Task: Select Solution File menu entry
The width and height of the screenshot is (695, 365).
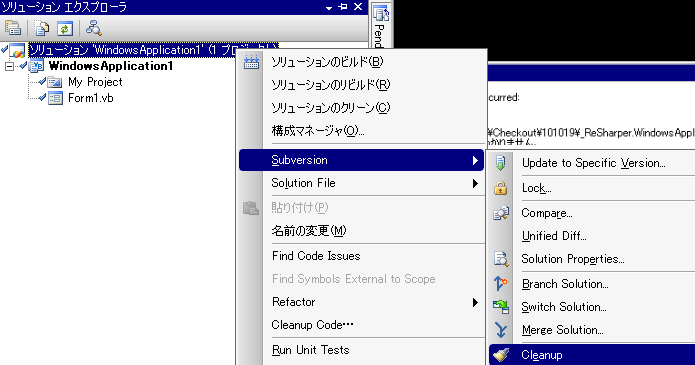Action: 361,183
